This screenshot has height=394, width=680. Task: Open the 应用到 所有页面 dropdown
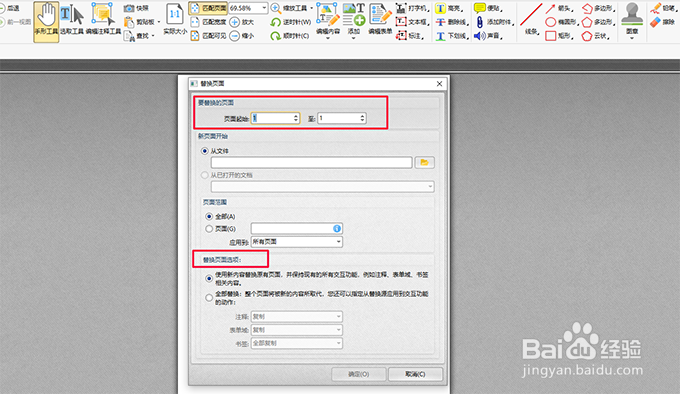(x=297, y=242)
